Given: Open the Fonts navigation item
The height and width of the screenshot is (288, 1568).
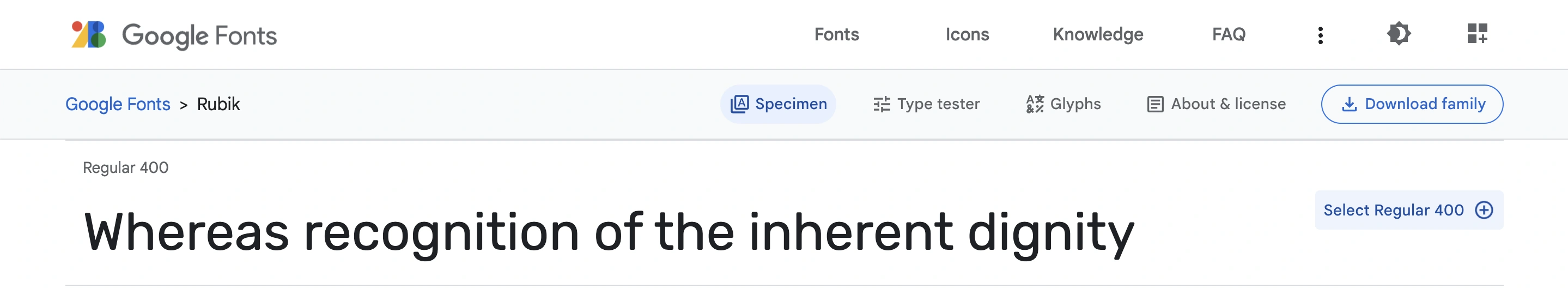Looking at the screenshot, I should click(x=836, y=35).
